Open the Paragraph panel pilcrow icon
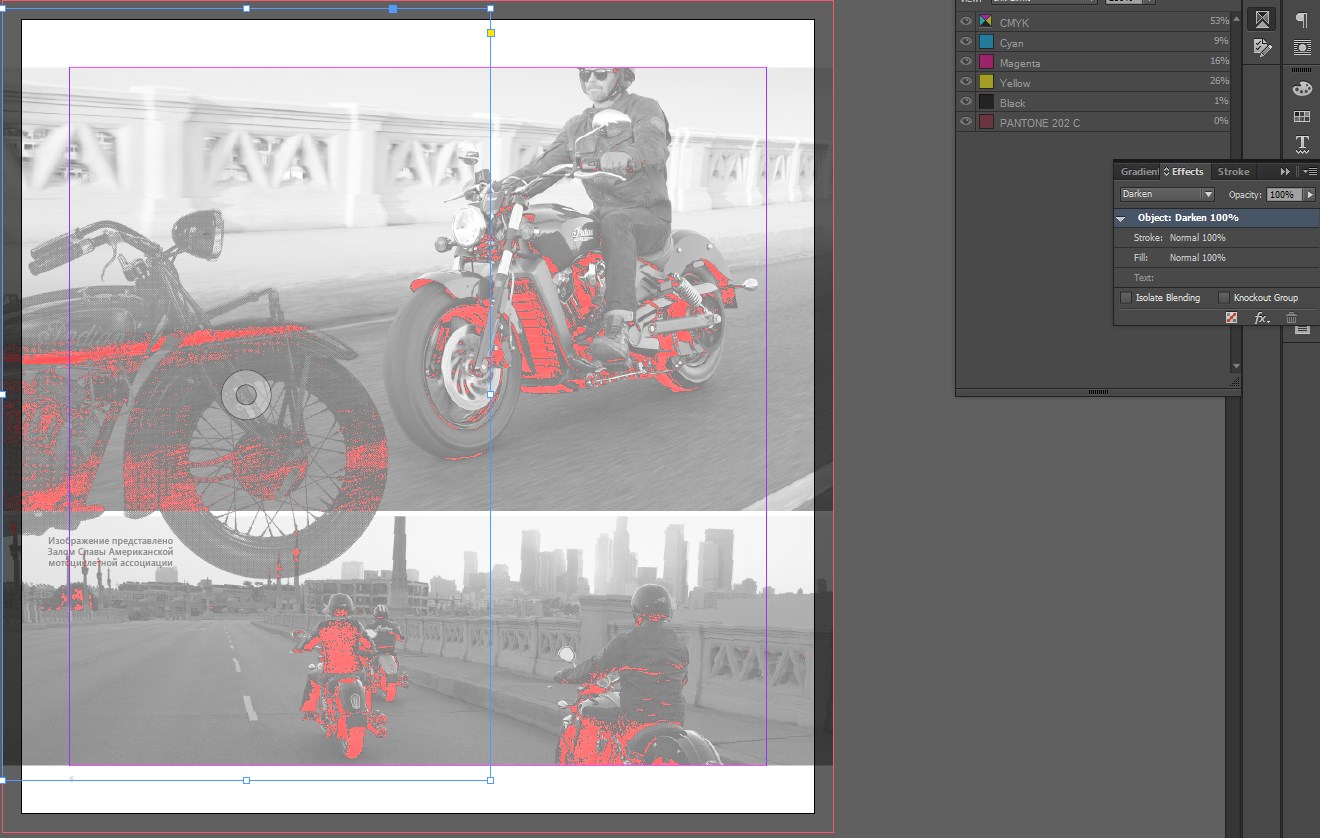This screenshot has width=1320, height=838. [1301, 20]
